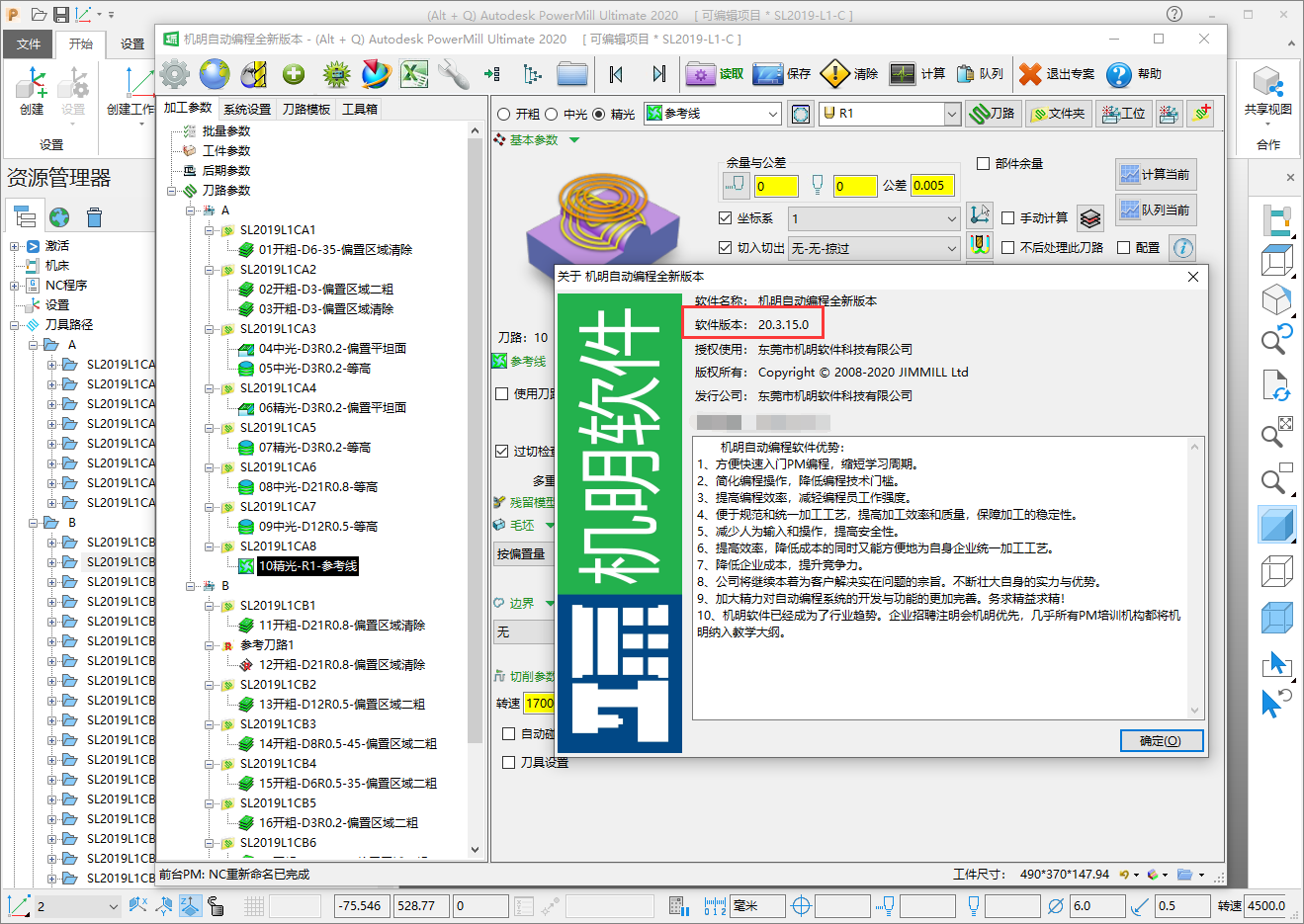The image size is (1304, 924).
Task: Open the R1 tool dropdown
Action: (x=891, y=114)
